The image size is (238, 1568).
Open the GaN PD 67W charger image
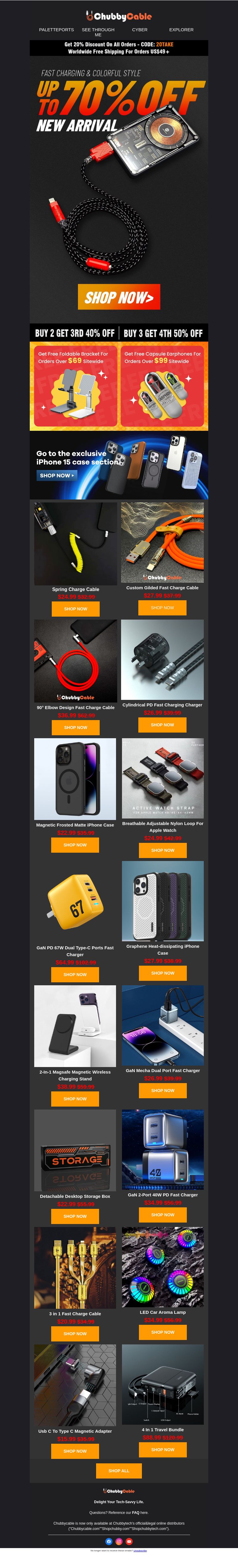coord(75,901)
